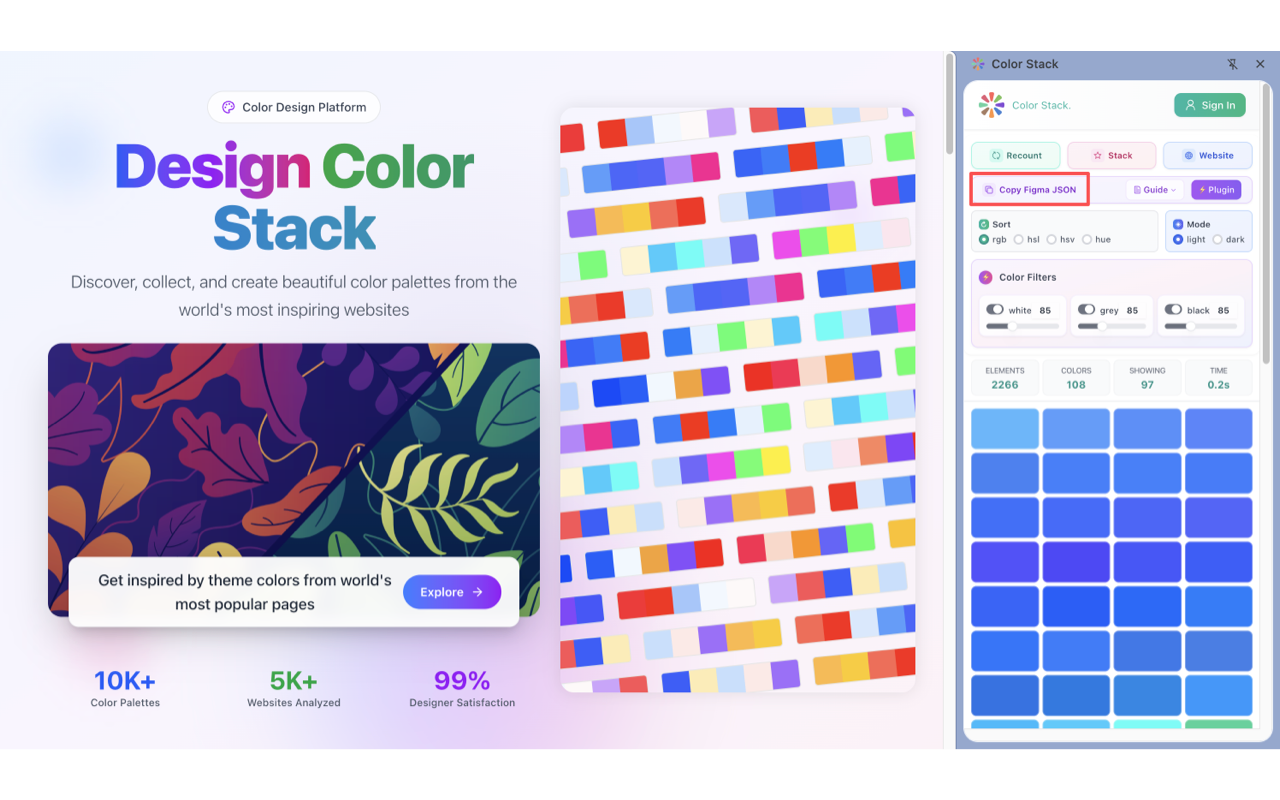Image resolution: width=1280 pixels, height=800 pixels.
Task: Click the white filter threshold slider
Action: tap(1022, 326)
